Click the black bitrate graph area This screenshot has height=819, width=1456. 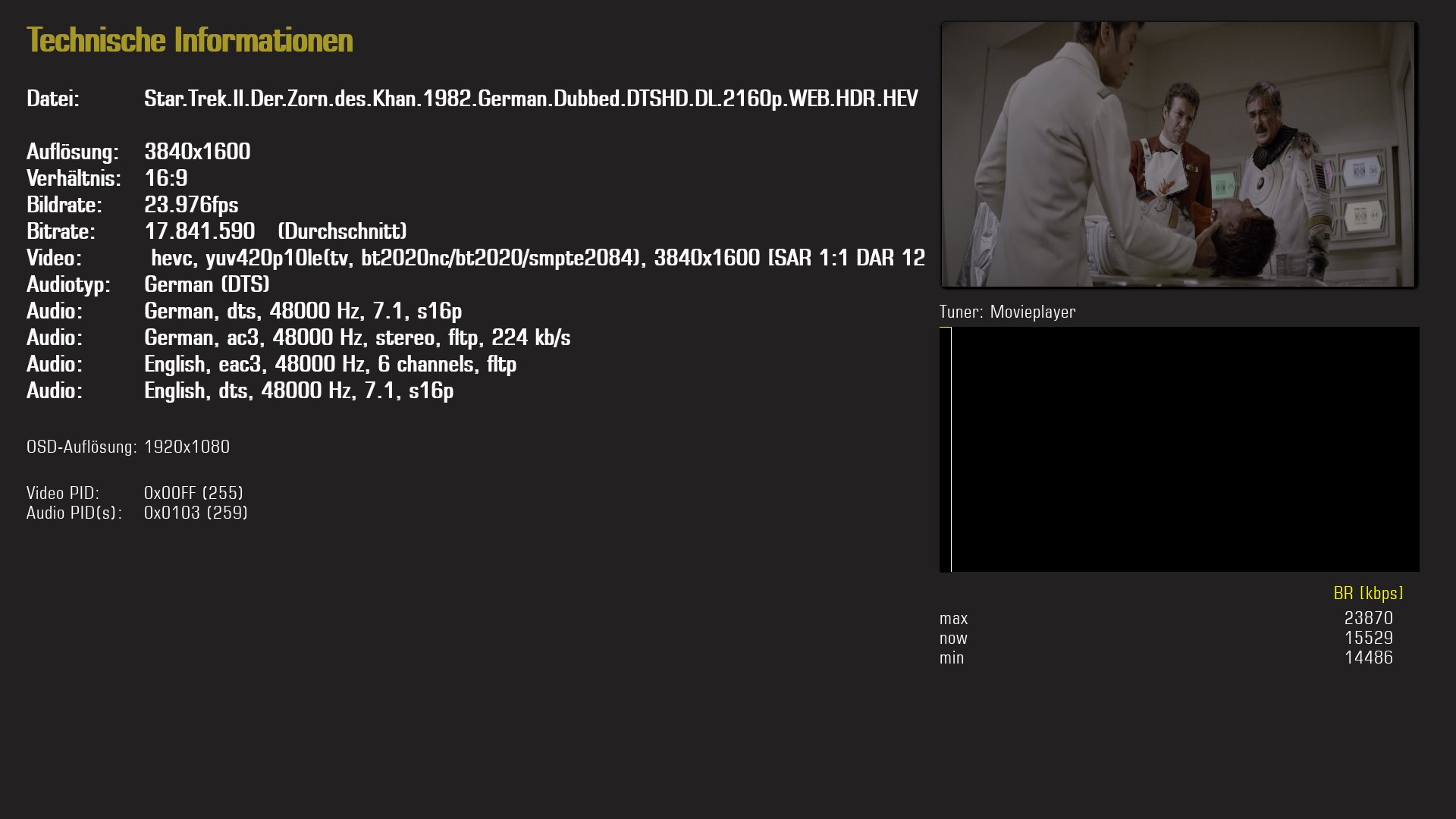1179,449
